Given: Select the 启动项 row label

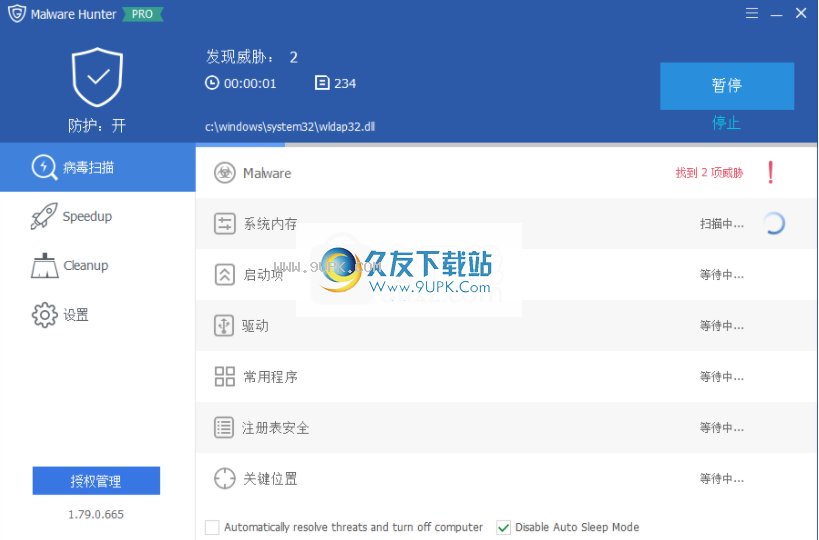Looking at the screenshot, I should 263,275.
